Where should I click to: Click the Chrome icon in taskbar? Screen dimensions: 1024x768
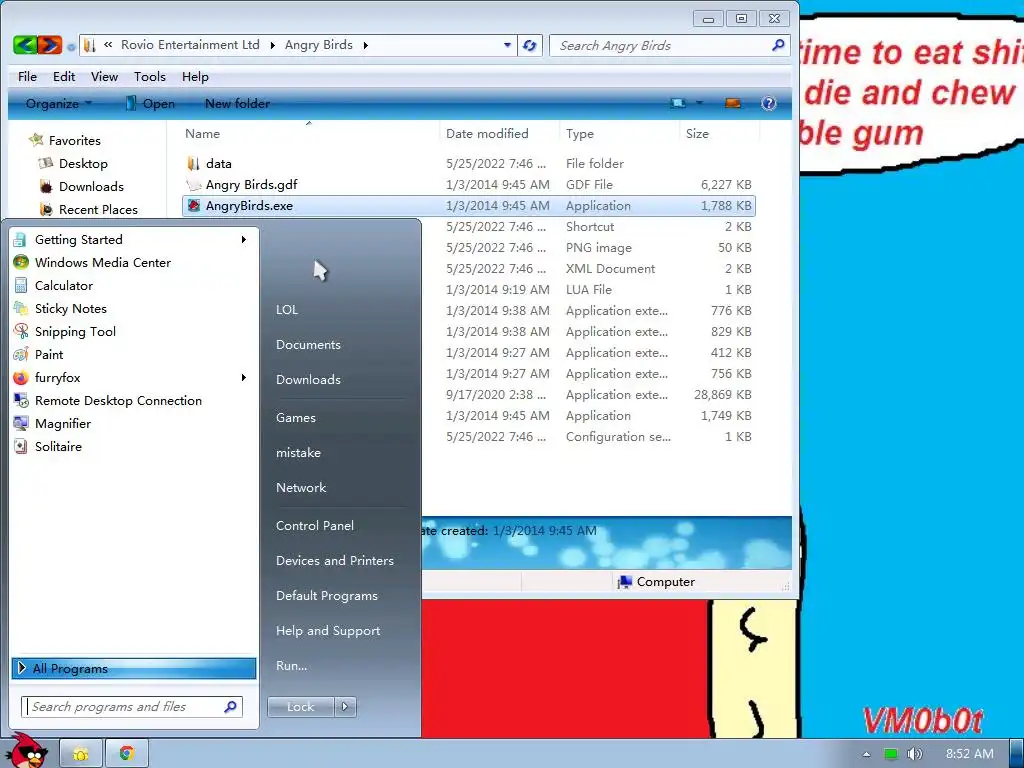pyautogui.click(x=127, y=754)
